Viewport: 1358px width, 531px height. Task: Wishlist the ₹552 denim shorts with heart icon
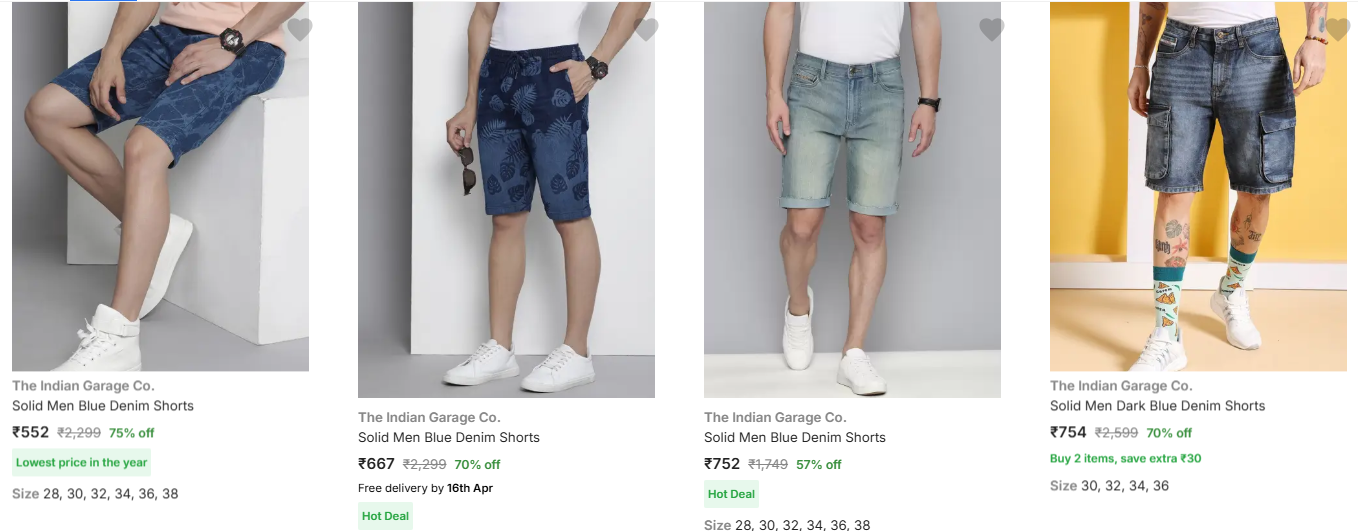pos(299,30)
